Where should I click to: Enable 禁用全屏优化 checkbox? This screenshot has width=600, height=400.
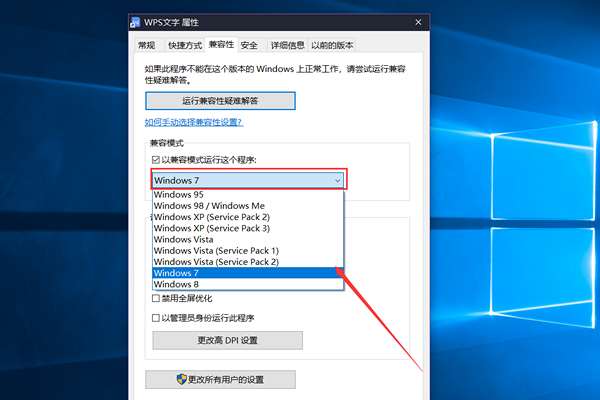click(x=156, y=298)
